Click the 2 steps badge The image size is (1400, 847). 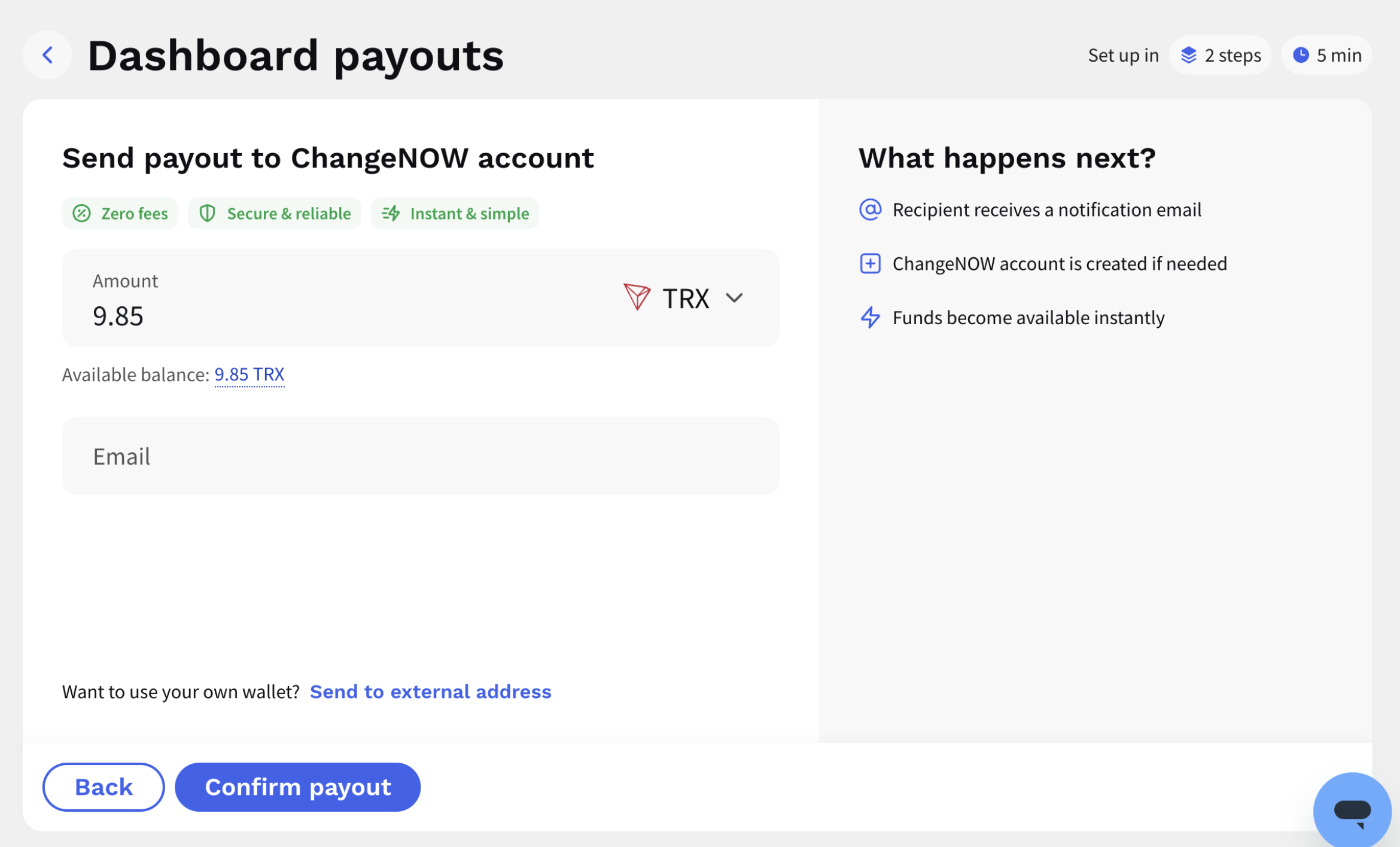point(1221,55)
